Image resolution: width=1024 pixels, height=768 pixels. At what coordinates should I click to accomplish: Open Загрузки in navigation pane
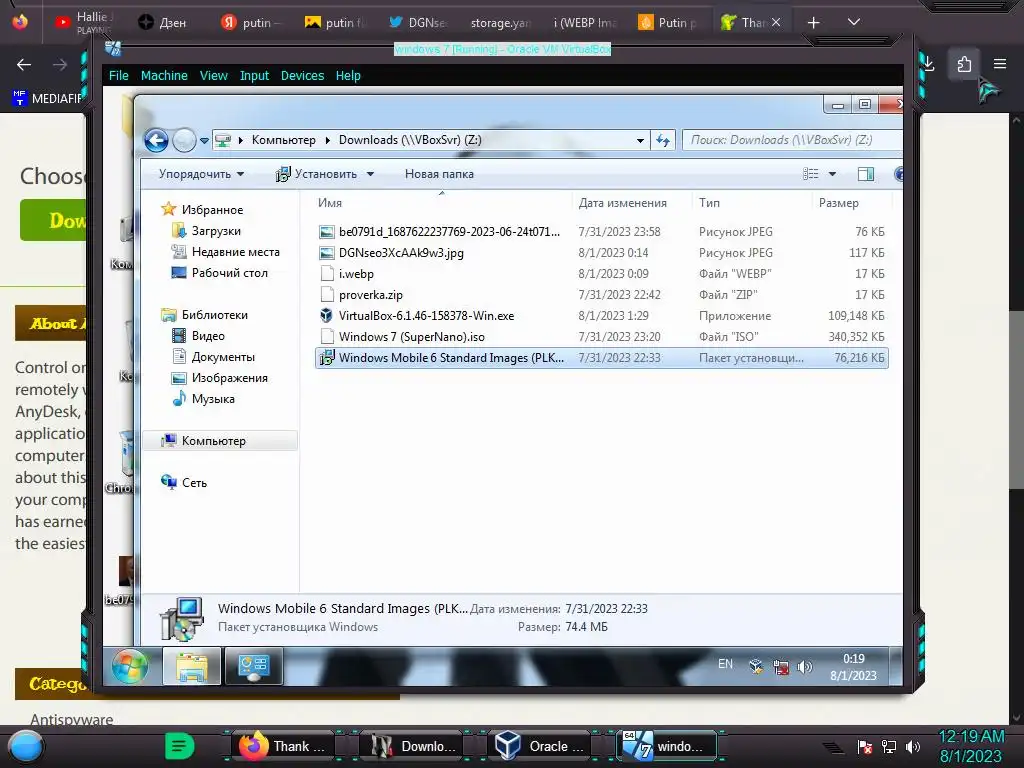point(216,231)
